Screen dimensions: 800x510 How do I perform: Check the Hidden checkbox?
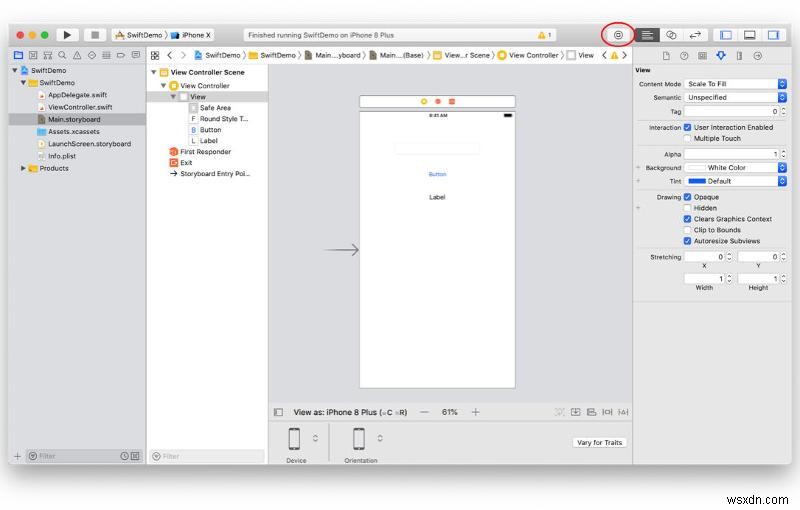point(687,208)
